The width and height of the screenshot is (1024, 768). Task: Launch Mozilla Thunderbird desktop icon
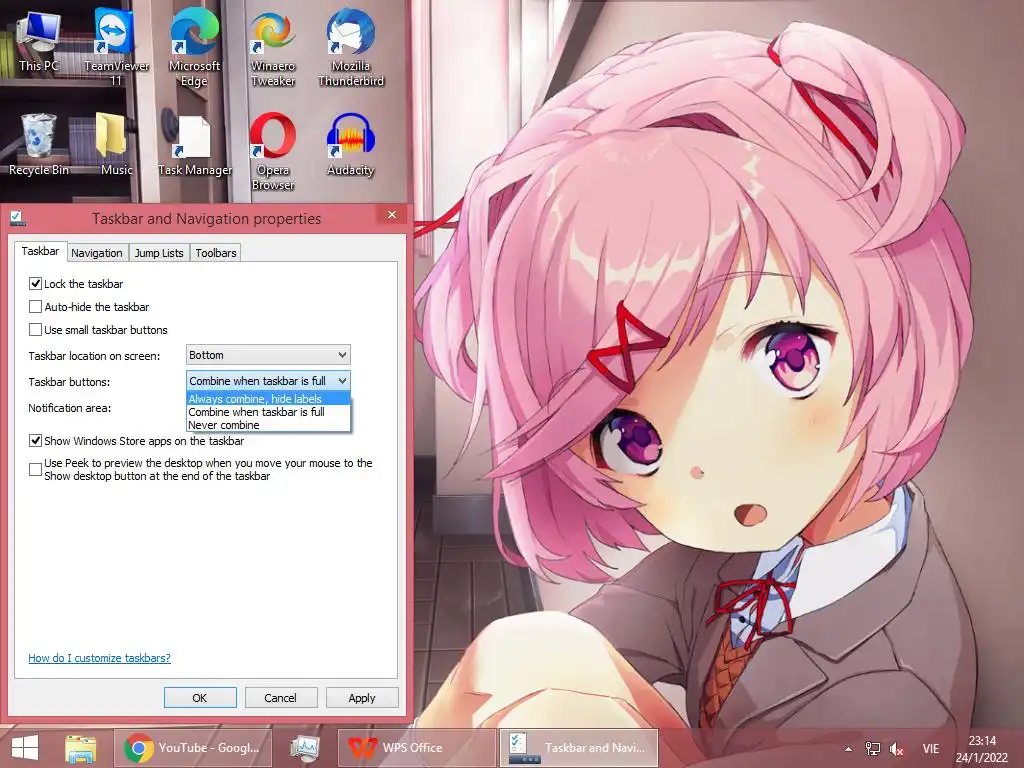pos(351,47)
